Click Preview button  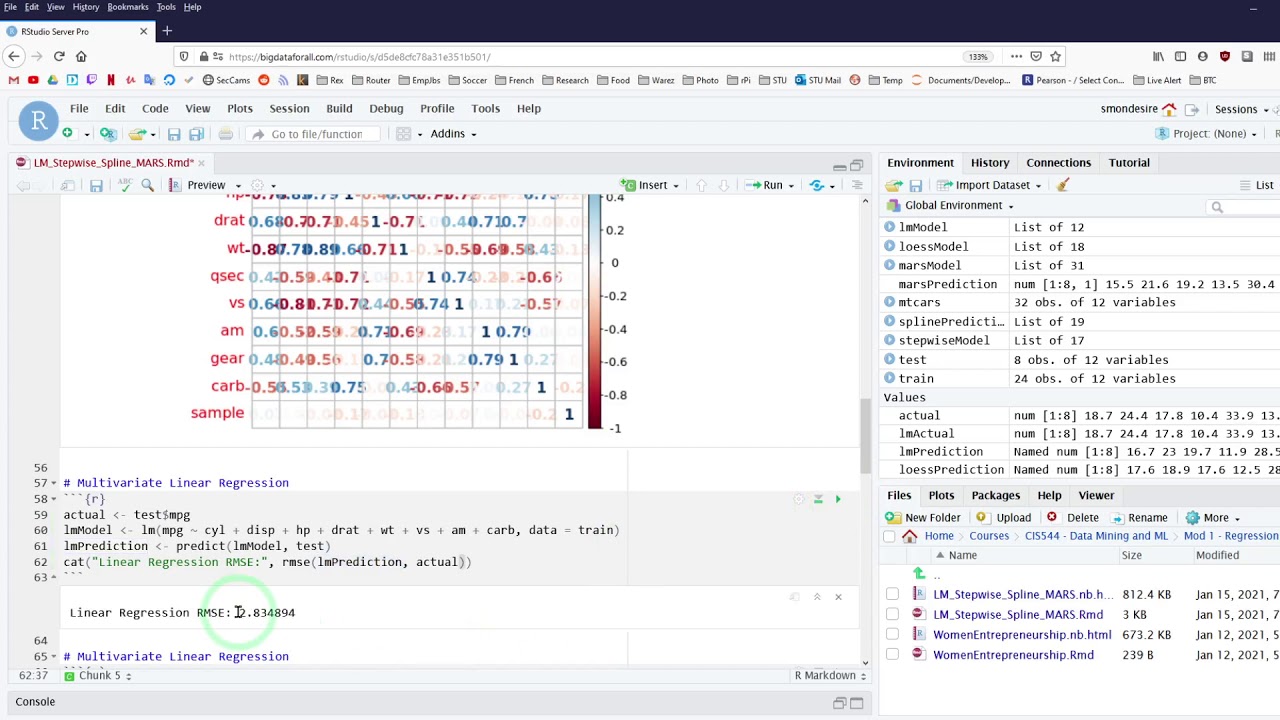click(197, 185)
